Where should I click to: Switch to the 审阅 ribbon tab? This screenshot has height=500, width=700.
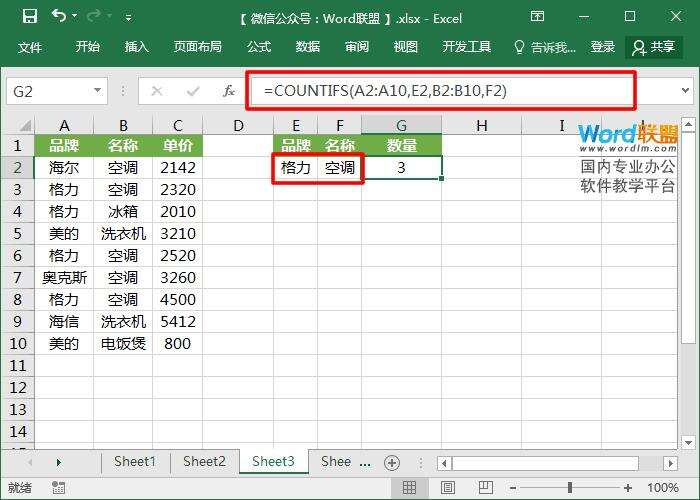357,46
